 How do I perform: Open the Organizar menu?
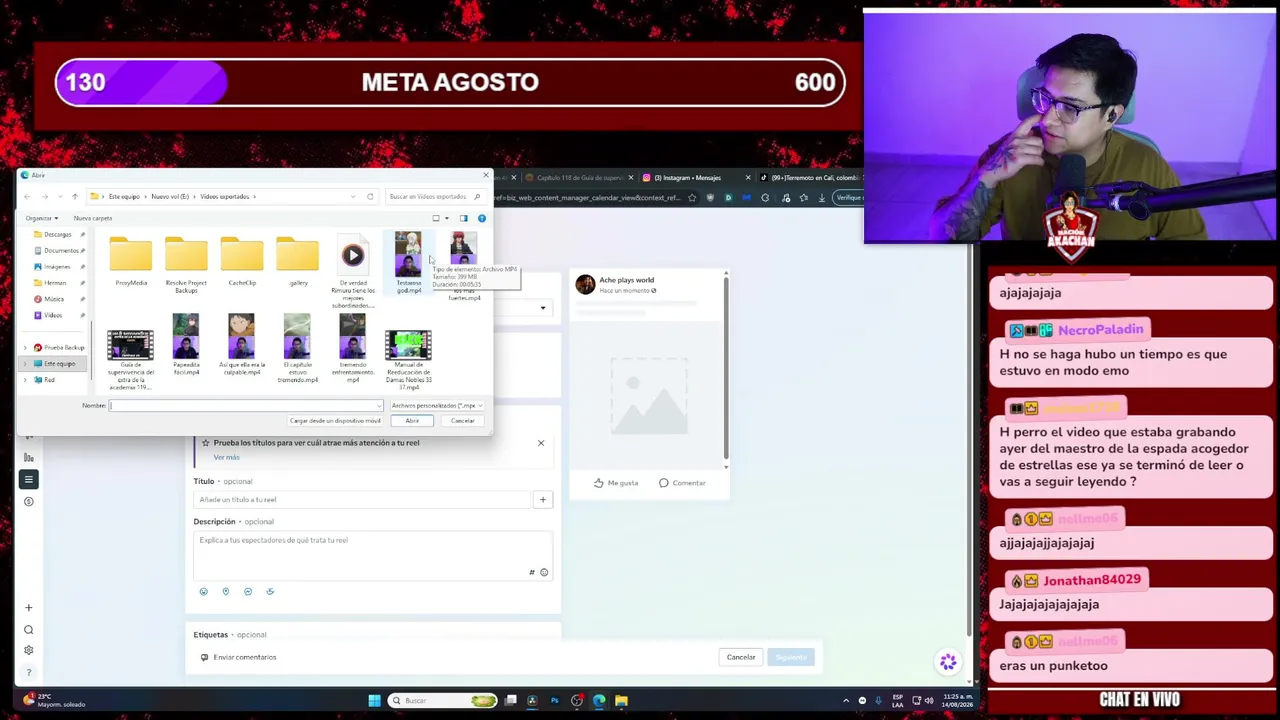pyautogui.click(x=42, y=218)
